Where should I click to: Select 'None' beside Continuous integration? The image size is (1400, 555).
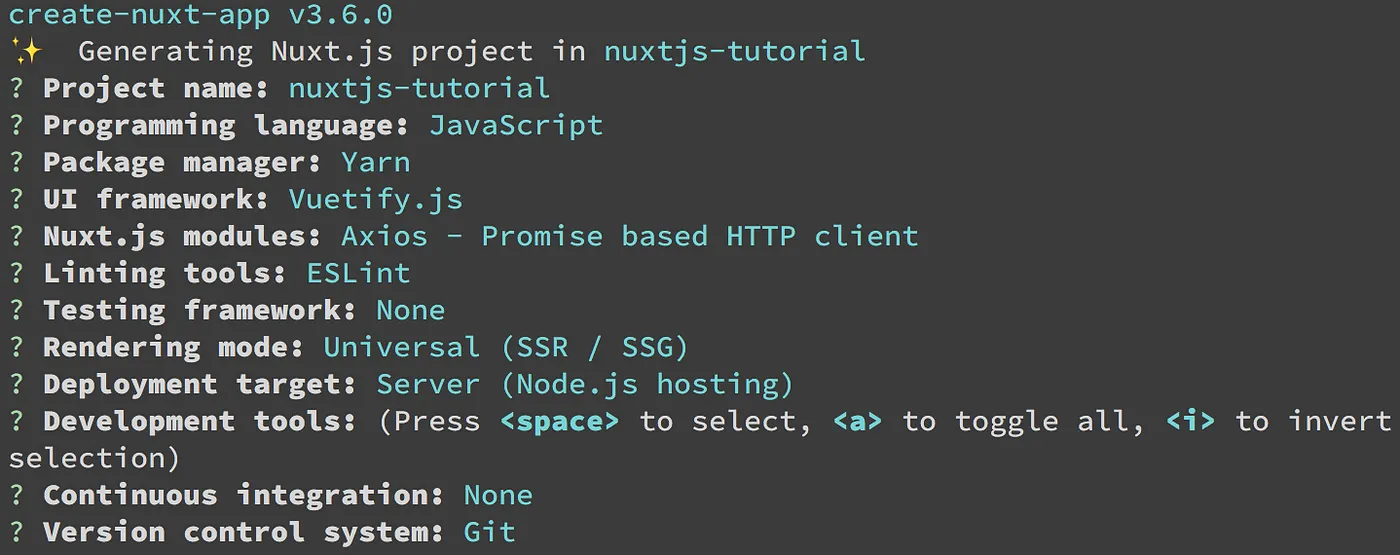click(498, 495)
